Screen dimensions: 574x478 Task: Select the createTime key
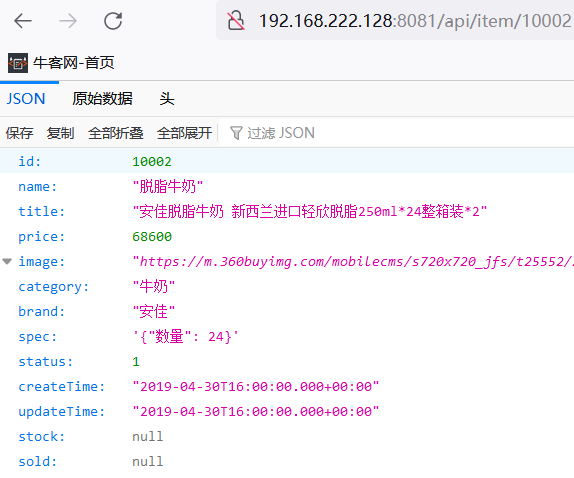(x=62, y=386)
